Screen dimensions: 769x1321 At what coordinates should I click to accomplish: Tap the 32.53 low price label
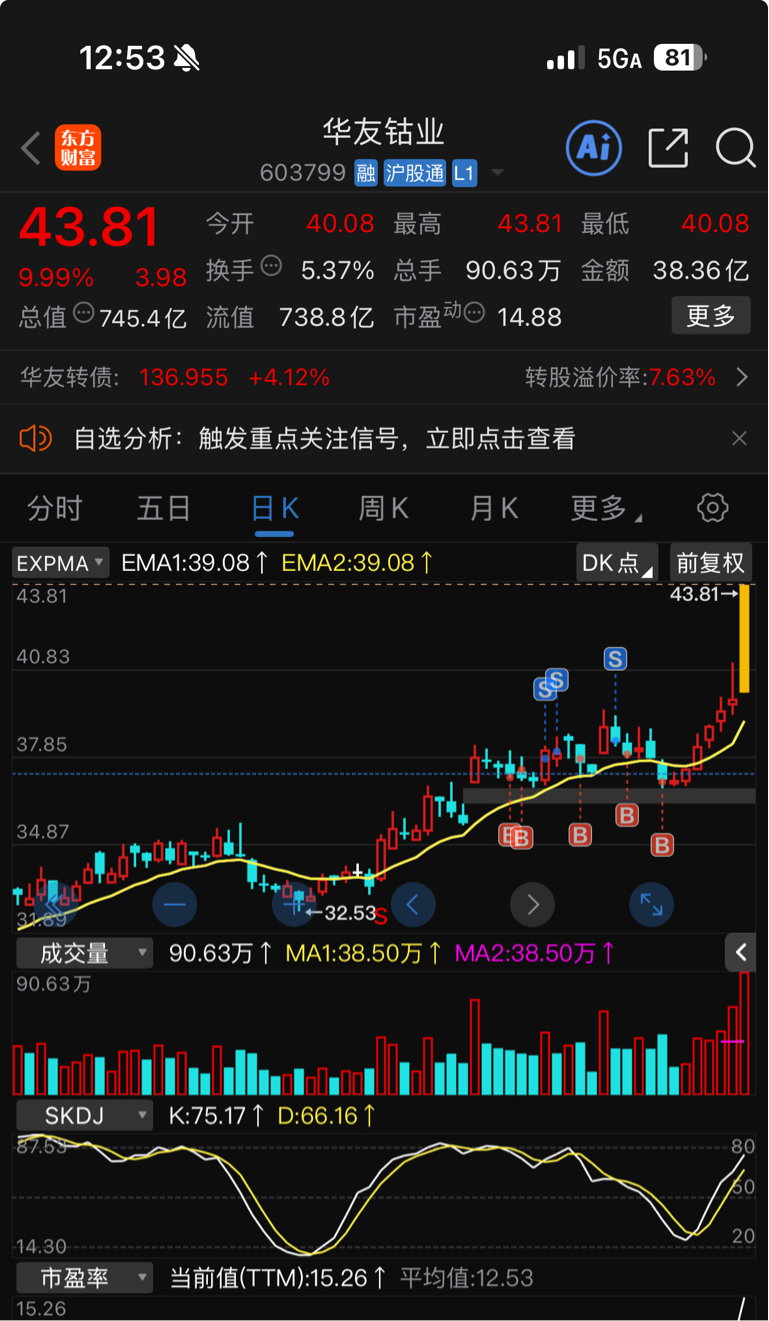(349, 912)
